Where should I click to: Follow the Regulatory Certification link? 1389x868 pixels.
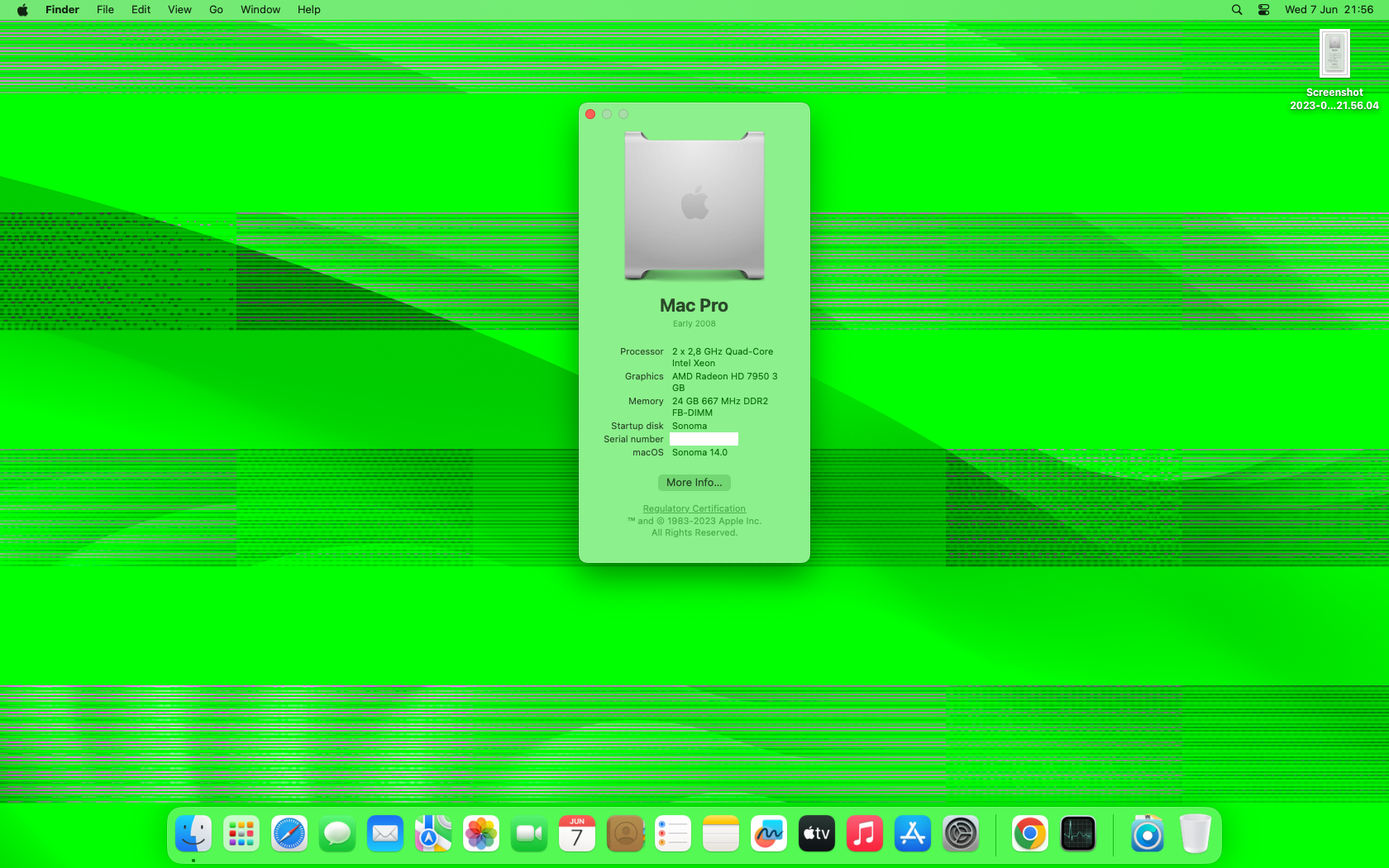[x=694, y=508]
